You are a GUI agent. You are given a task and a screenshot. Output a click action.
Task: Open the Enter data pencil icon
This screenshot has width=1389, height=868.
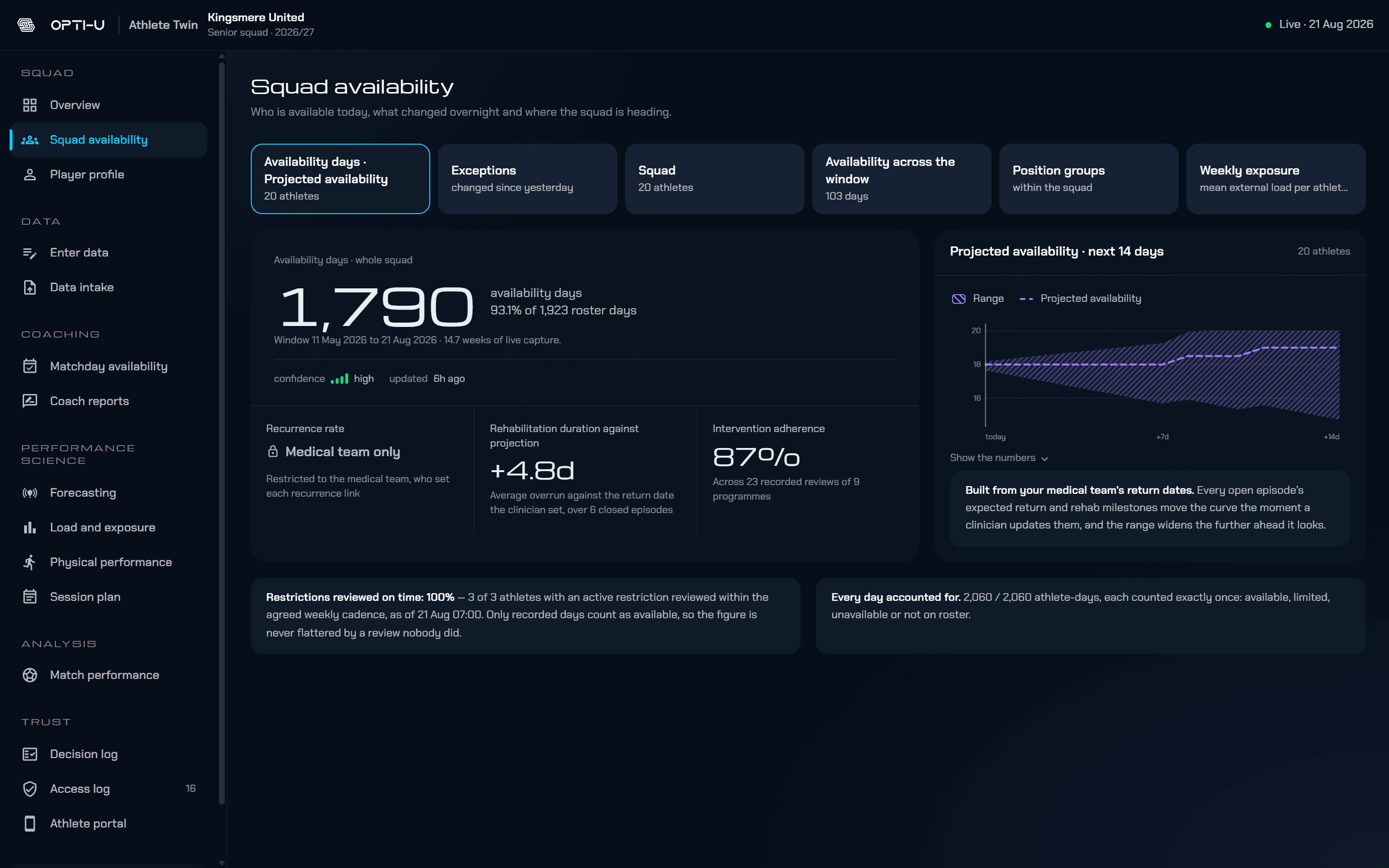coord(30,253)
